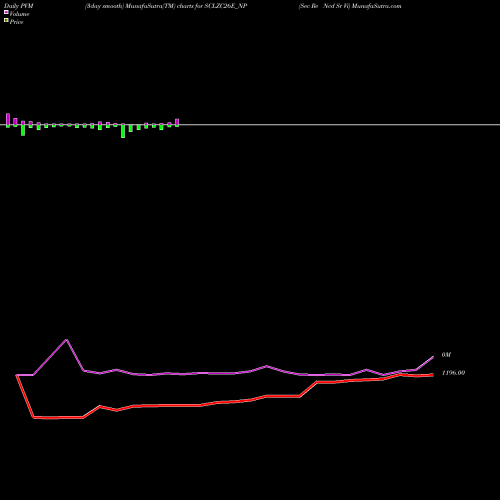Click the right end of red price line

pos(433,375)
